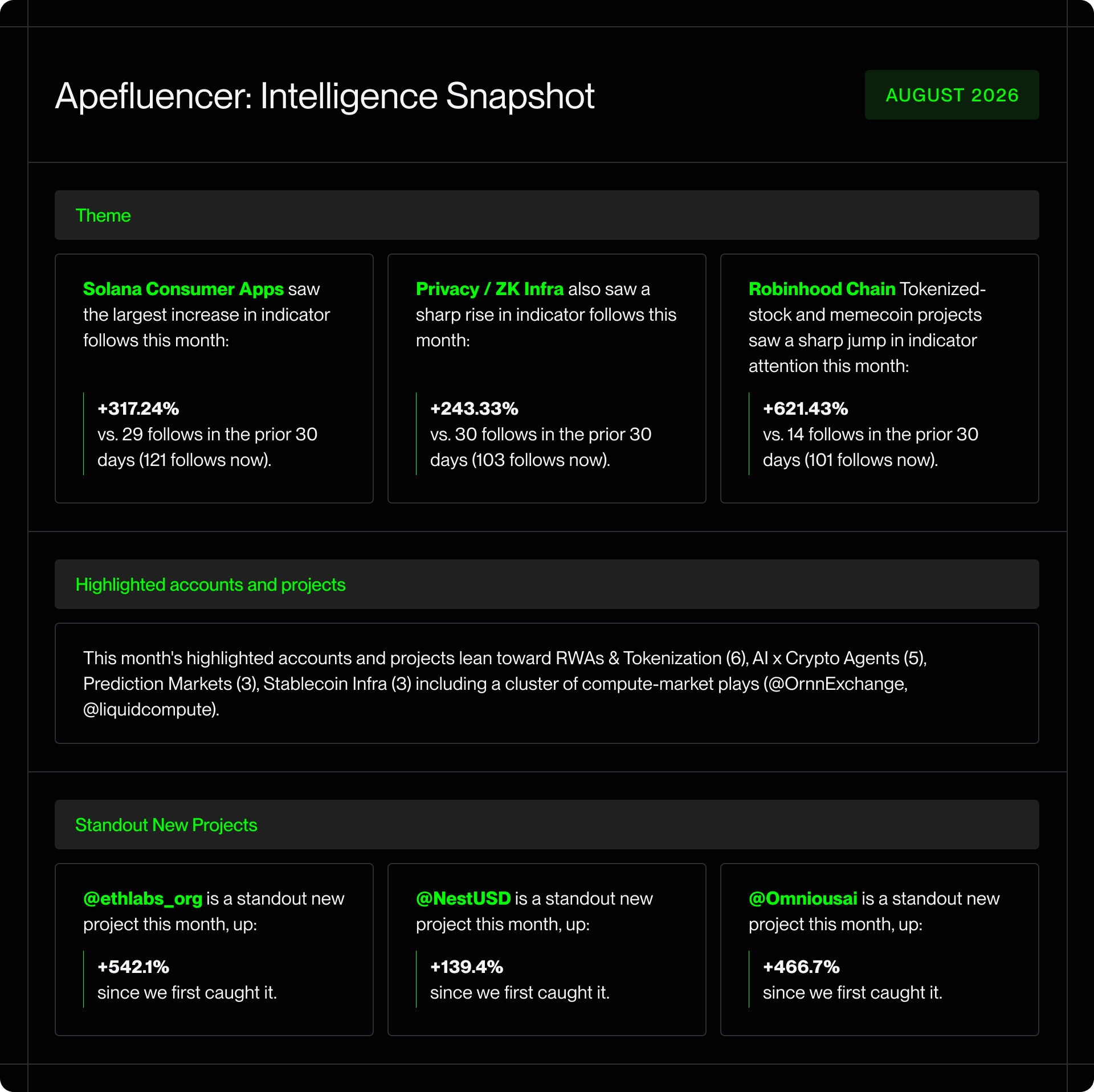Click 'days (101 follows now).' text

pos(850,460)
